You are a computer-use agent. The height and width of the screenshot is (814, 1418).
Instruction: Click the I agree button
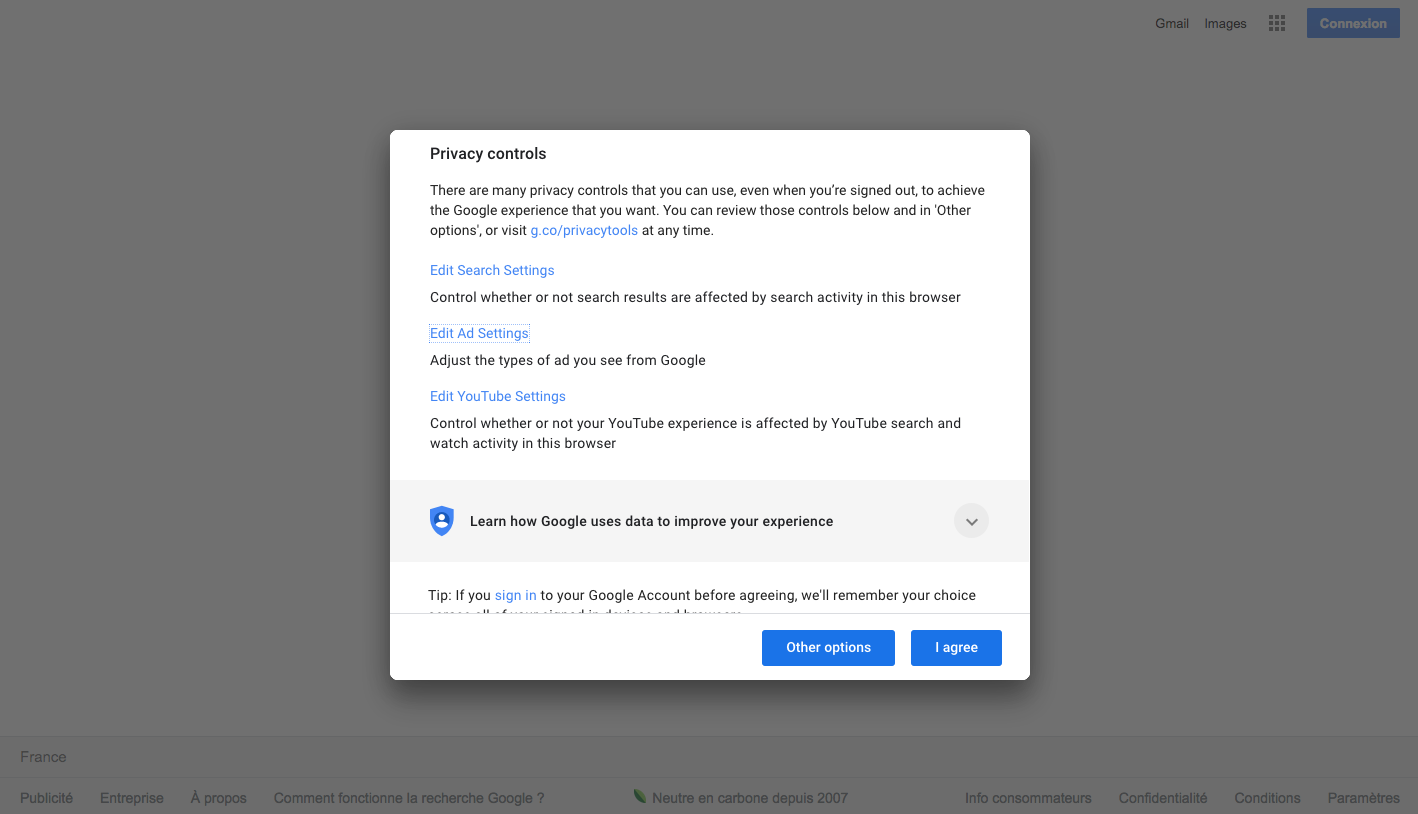tap(956, 648)
